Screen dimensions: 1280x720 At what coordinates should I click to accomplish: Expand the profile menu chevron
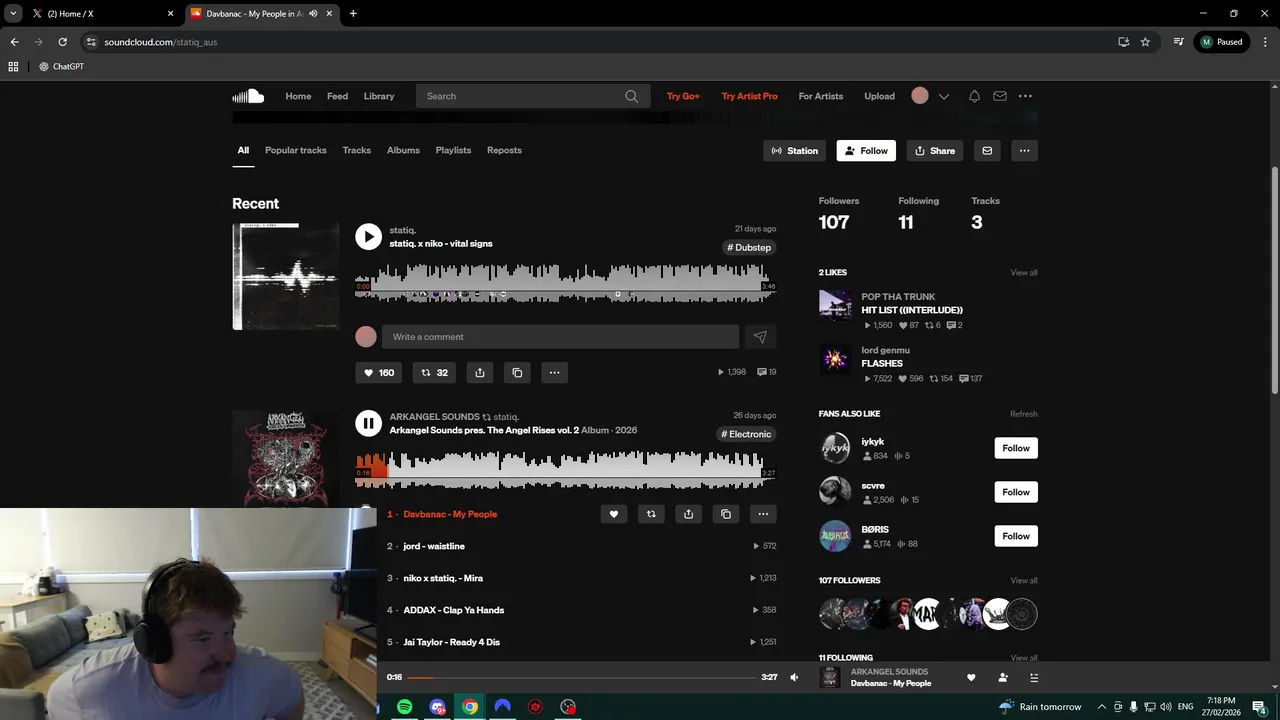pos(943,96)
